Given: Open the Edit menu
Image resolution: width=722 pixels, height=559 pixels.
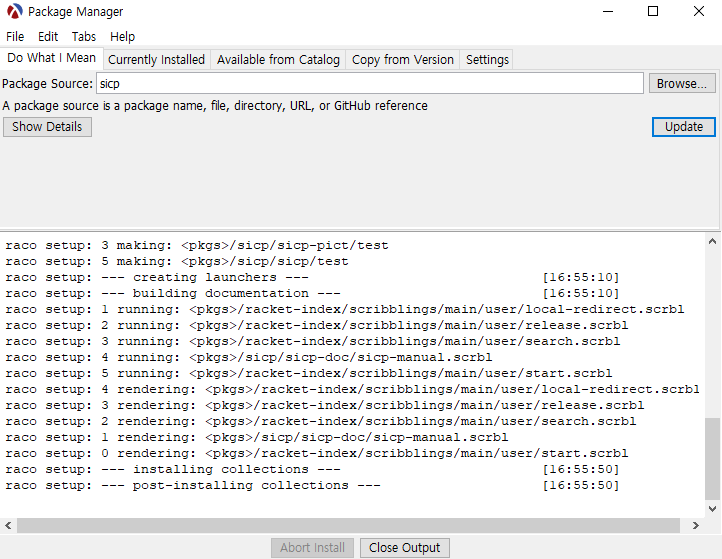Looking at the screenshot, I should (x=48, y=36).
